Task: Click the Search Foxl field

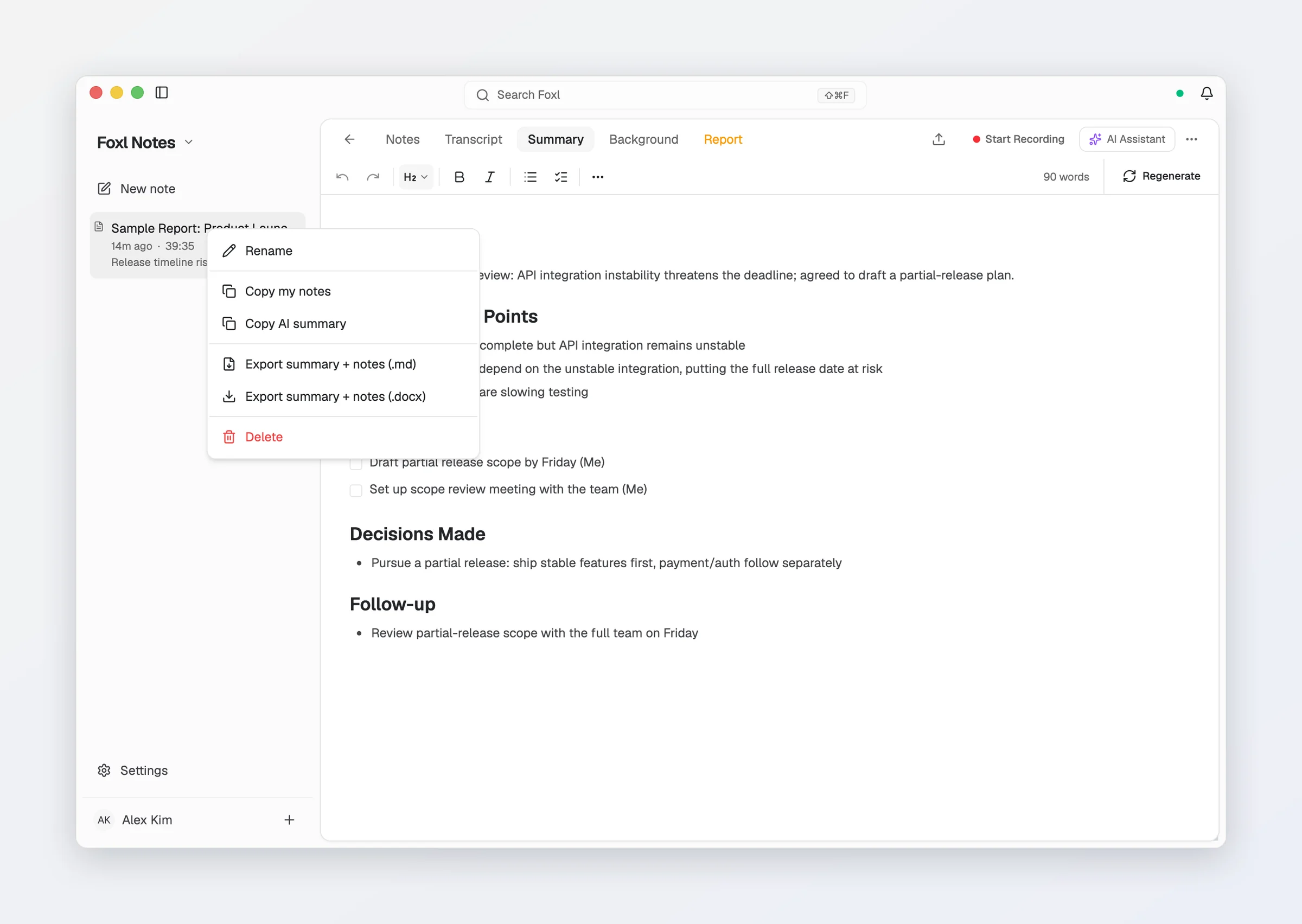Action: (x=665, y=95)
